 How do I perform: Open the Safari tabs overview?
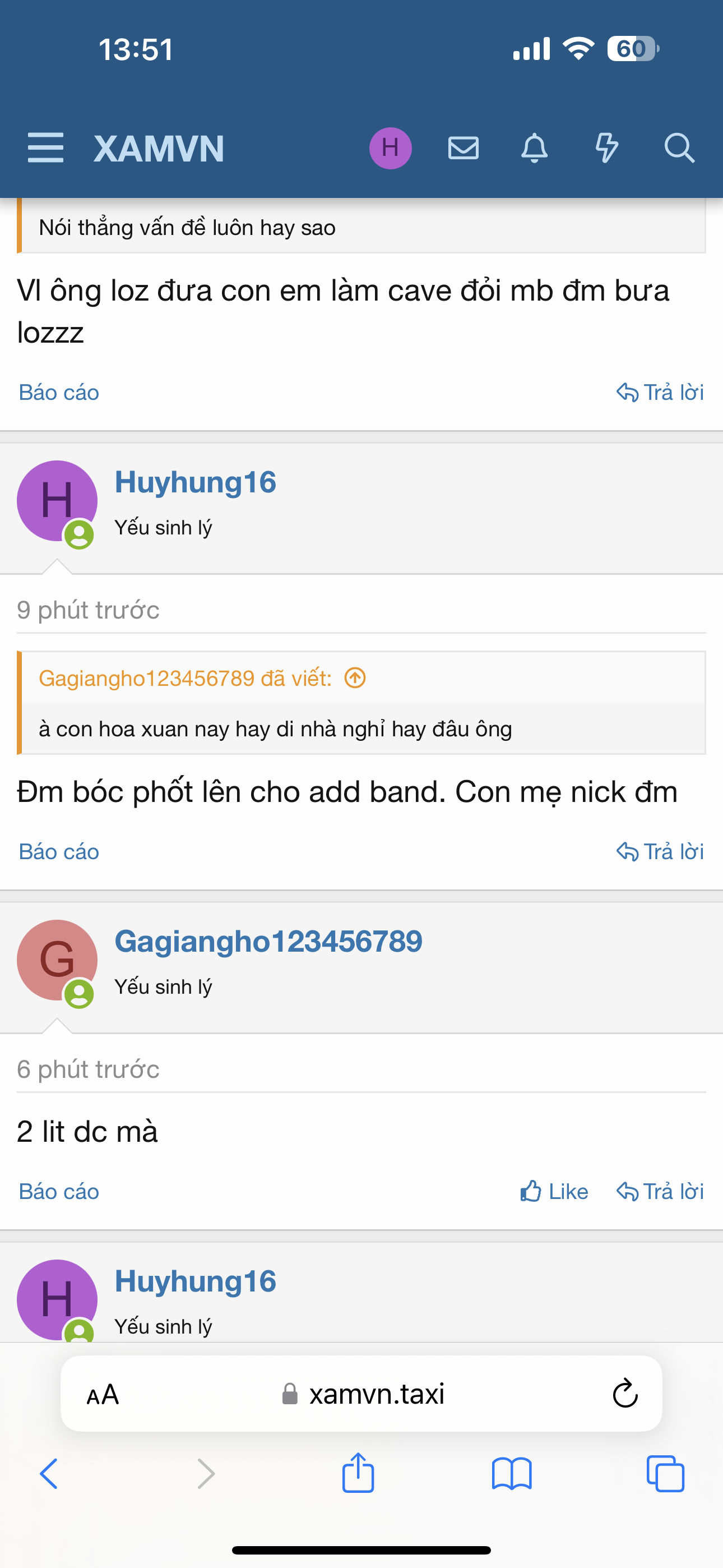tap(665, 1474)
